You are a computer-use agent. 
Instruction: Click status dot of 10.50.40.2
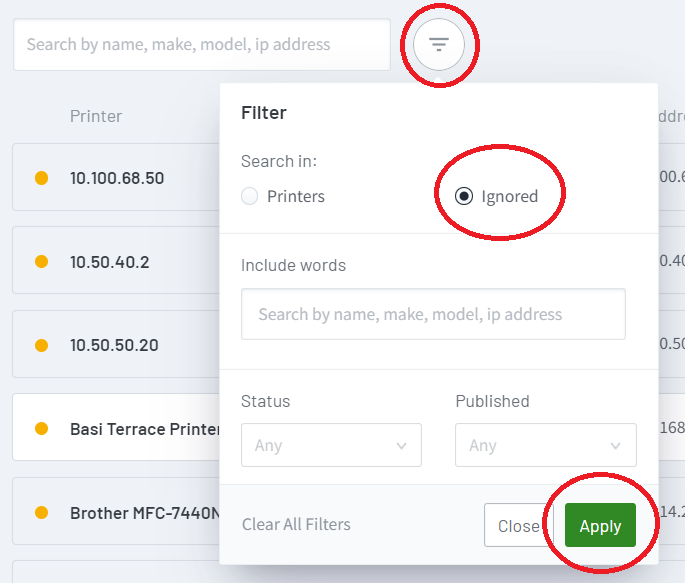tap(42, 261)
